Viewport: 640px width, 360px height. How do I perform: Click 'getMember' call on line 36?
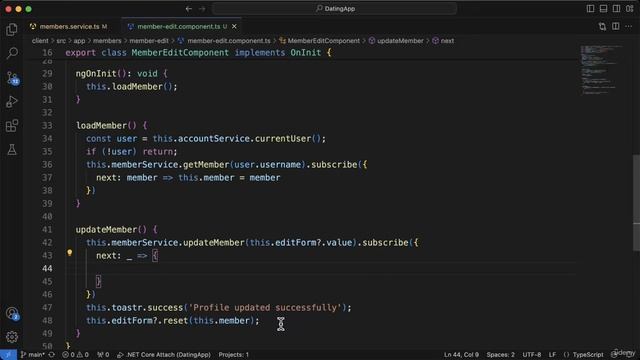206,164
